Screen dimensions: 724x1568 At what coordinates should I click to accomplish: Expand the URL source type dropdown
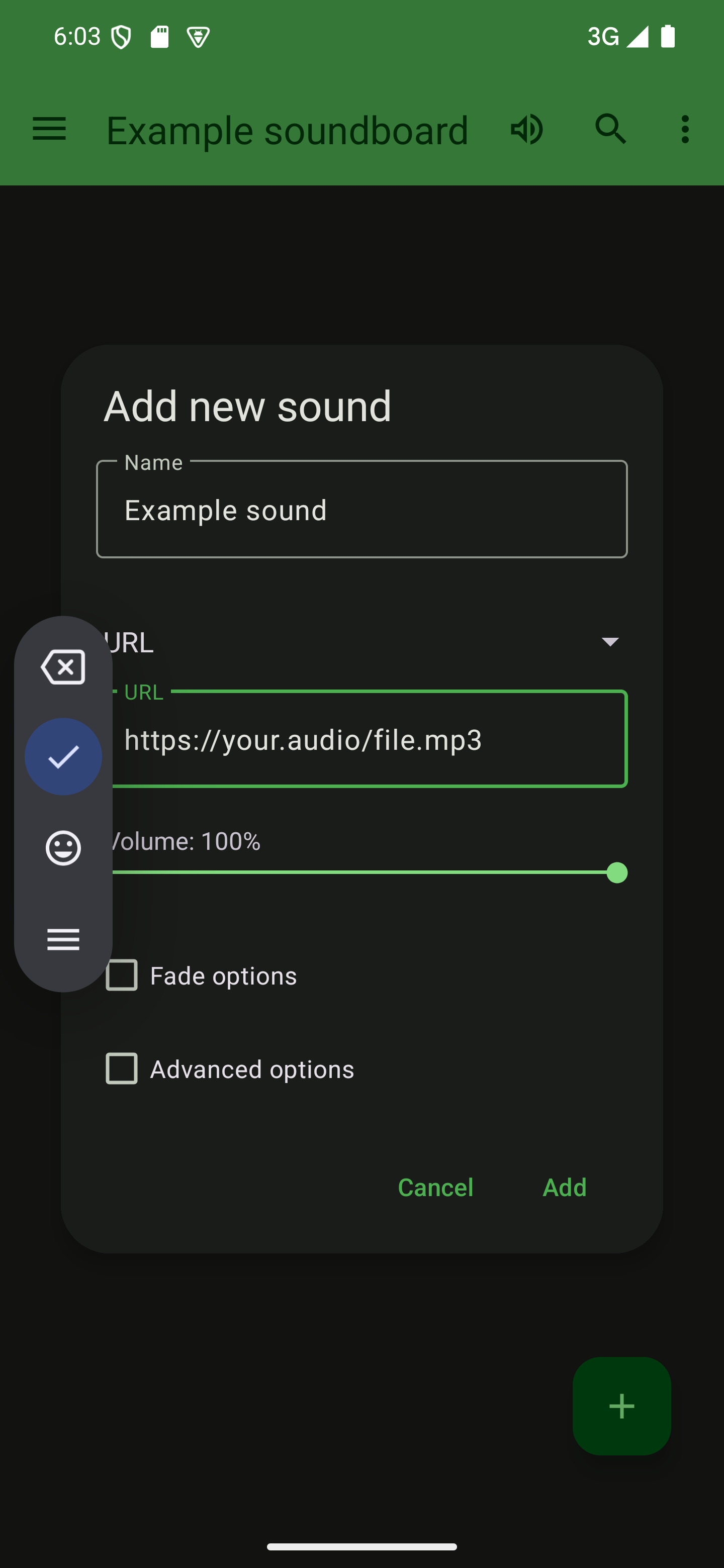coord(366,642)
